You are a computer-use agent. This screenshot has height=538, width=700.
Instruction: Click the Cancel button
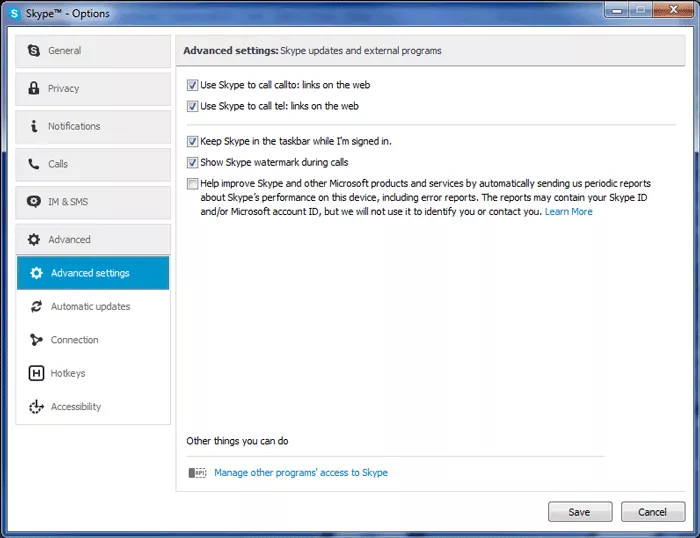(653, 512)
